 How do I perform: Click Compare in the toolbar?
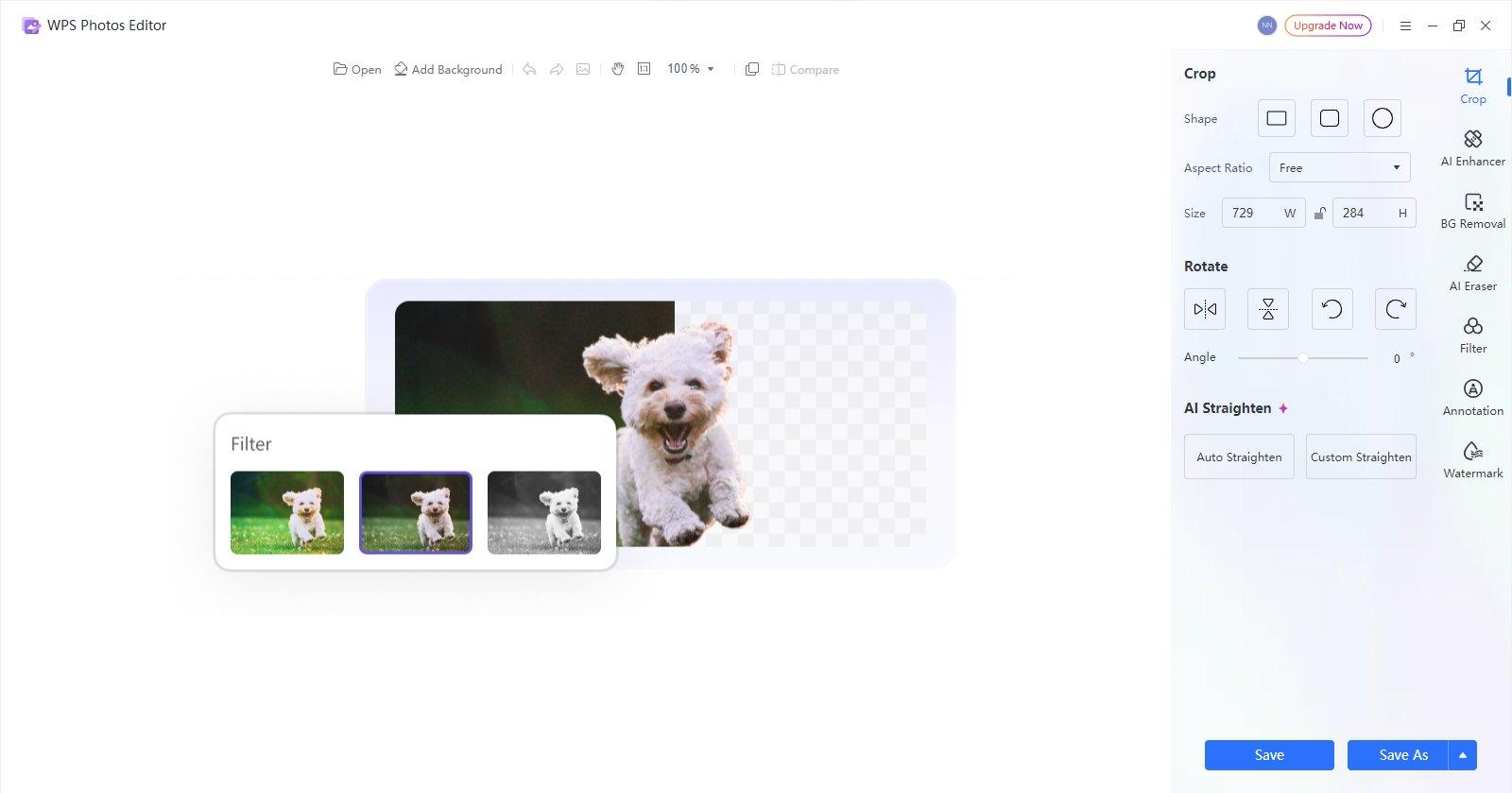point(805,69)
